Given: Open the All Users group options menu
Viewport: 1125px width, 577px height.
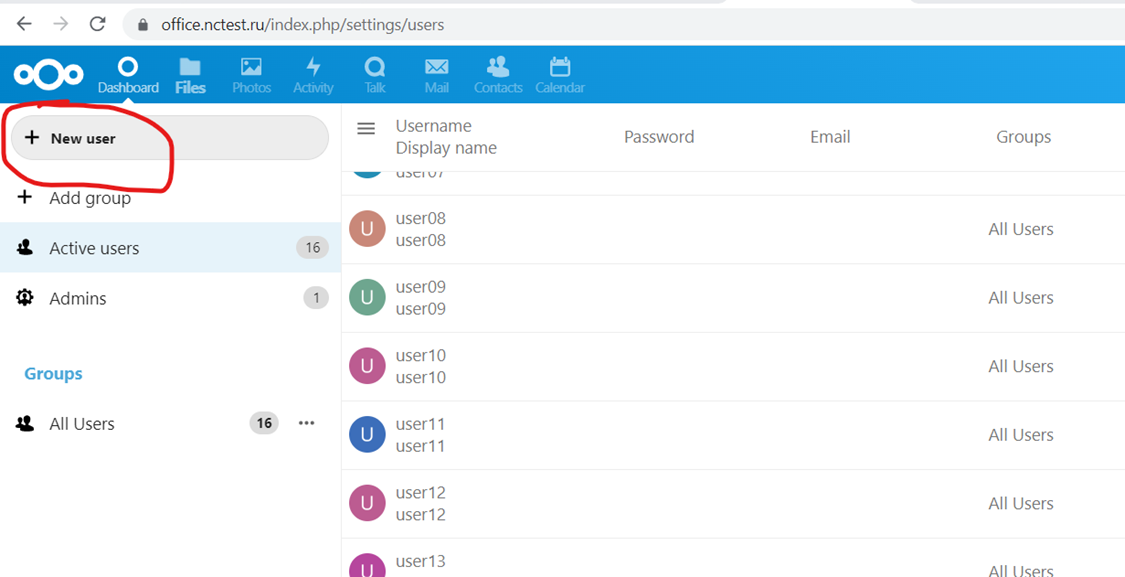Looking at the screenshot, I should [x=307, y=423].
